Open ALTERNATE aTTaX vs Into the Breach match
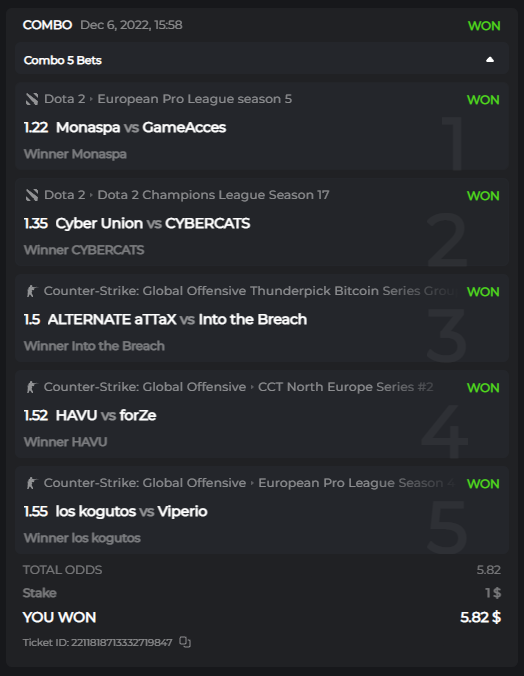Screen dimensions: 524x676 click(177, 319)
